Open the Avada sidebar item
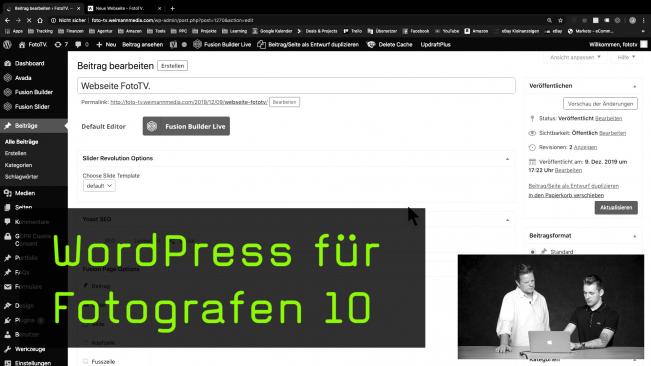651x366 pixels. (x=23, y=78)
